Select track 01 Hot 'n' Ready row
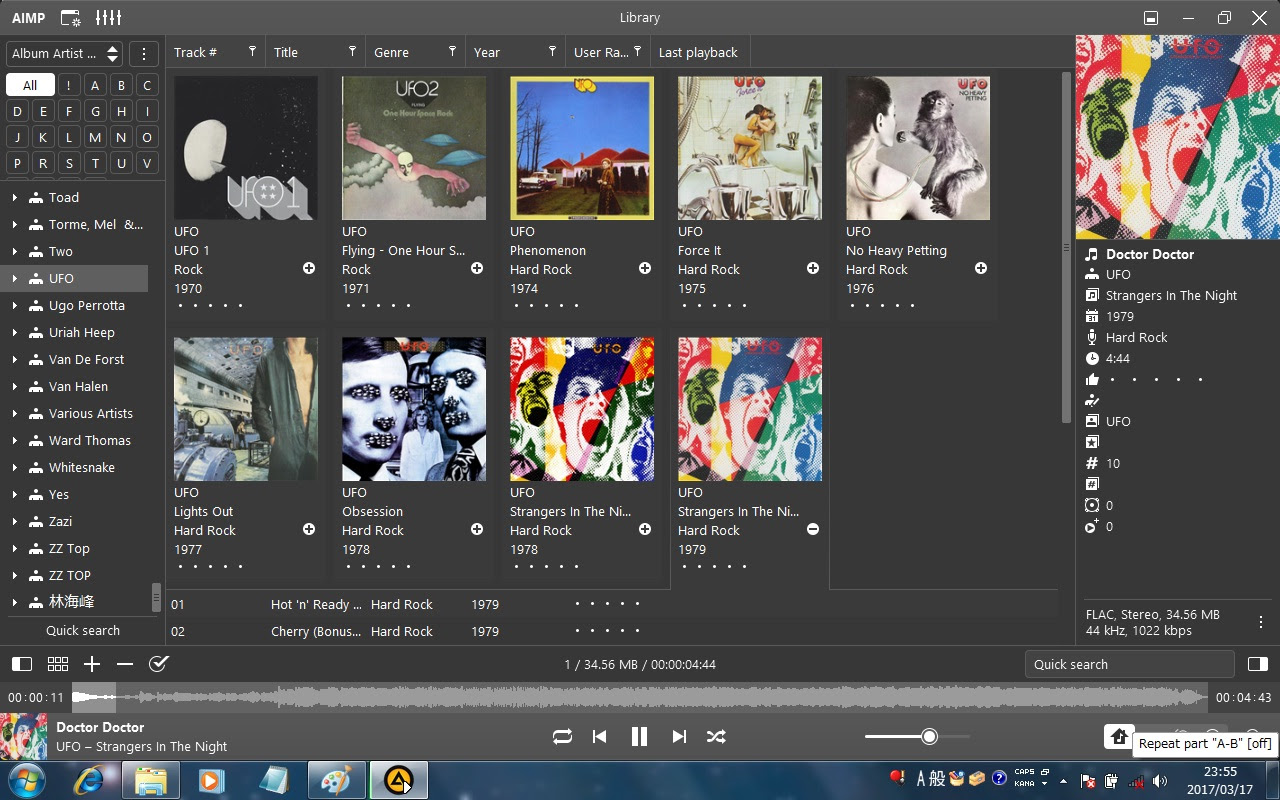This screenshot has width=1280, height=800. point(612,605)
